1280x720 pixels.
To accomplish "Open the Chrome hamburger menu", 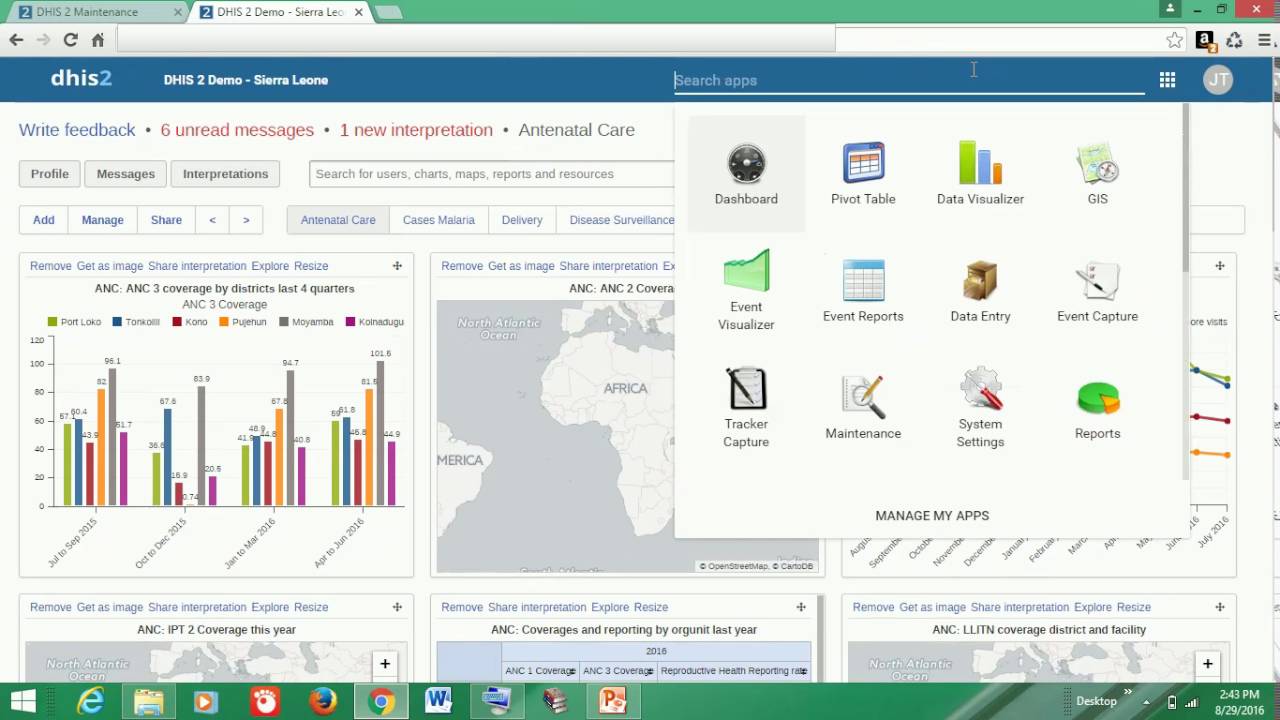I will point(1263,40).
